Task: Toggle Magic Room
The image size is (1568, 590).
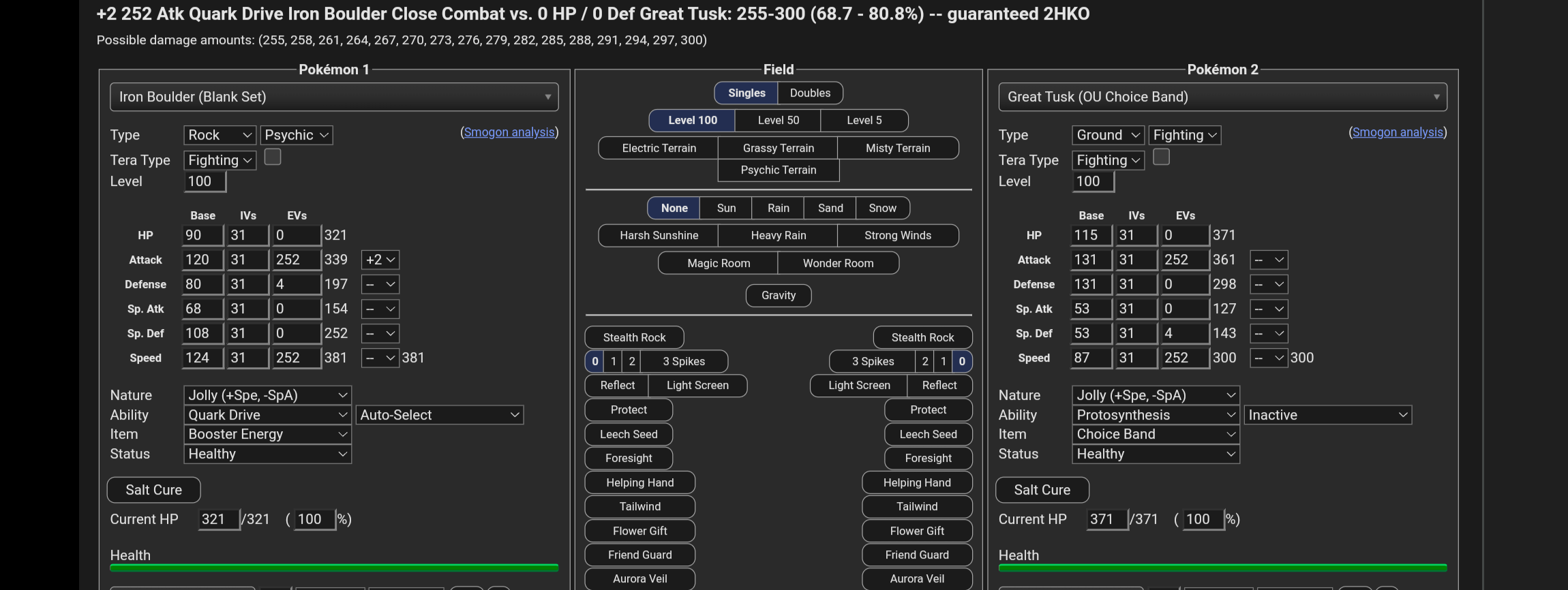Action: click(719, 263)
